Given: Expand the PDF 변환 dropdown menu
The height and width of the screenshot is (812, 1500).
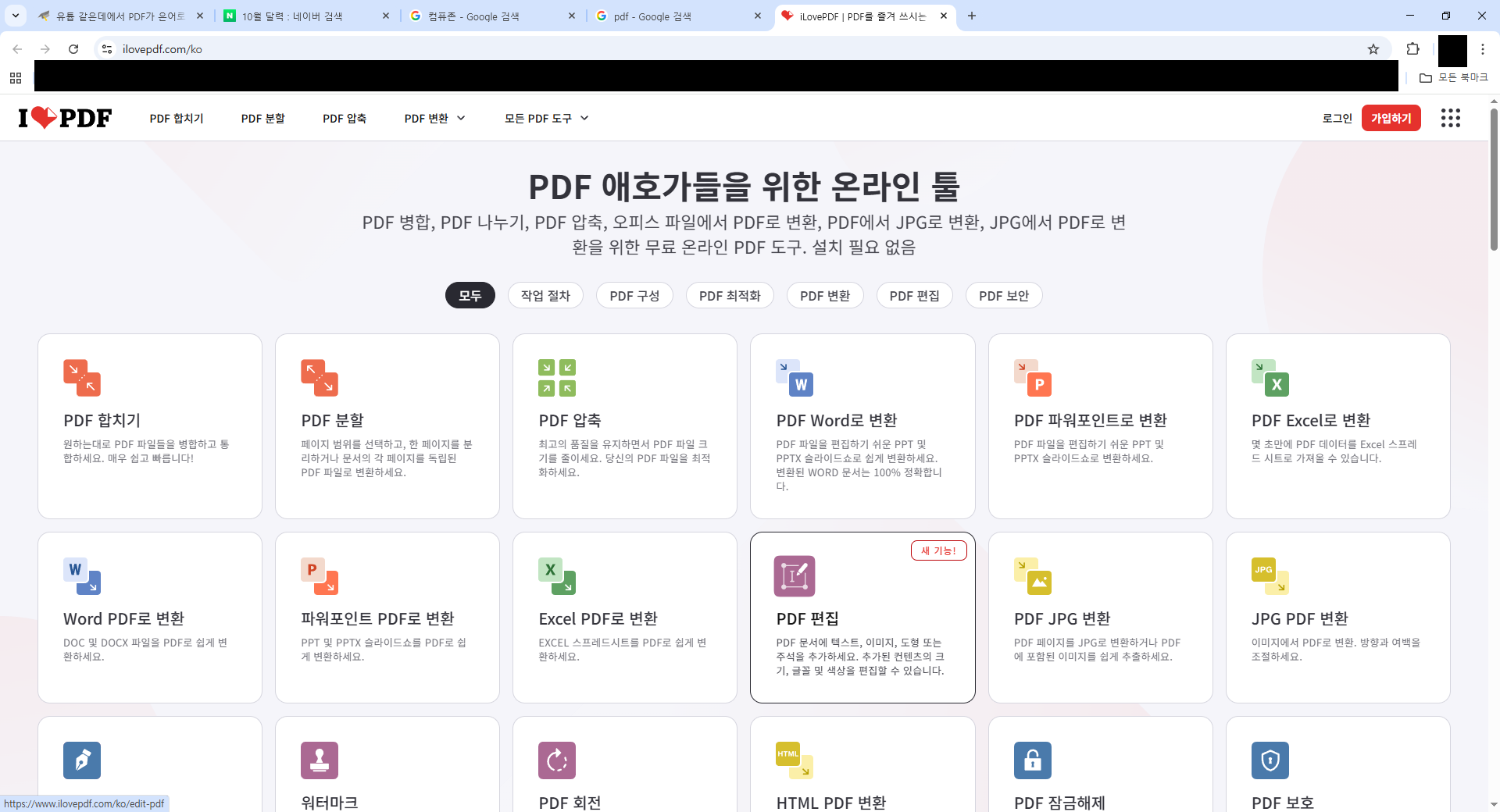Looking at the screenshot, I should coord(434,119).
